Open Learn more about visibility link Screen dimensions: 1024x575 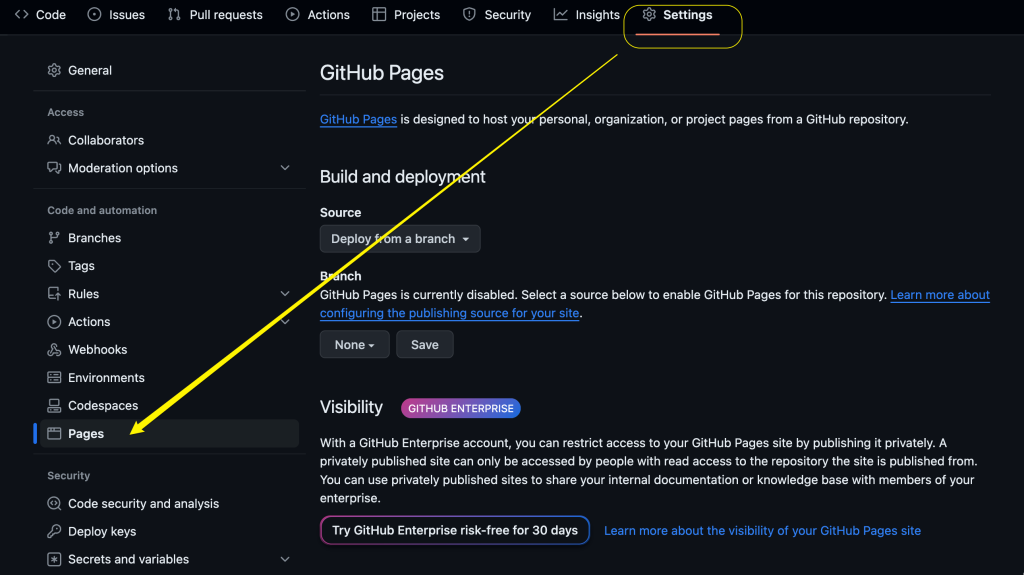click(x=762, y=531)
